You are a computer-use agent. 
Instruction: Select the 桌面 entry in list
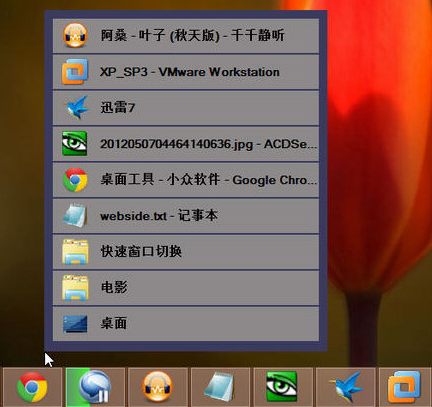(186, 324)
